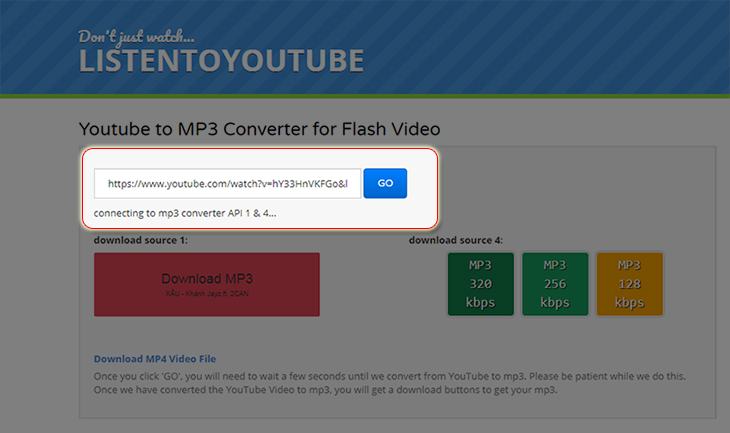This screenshot has height=433, width=730.
Task: Click the 'Youtube to MP3 Converter for Flash Video' heading
Action: [259, 129]
